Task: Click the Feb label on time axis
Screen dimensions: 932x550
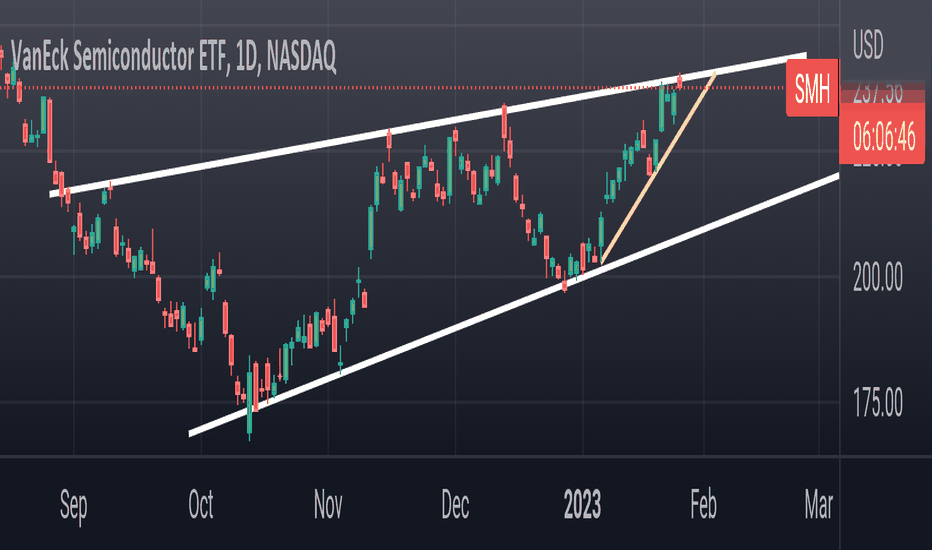Action: pyautogui.click(x=704, y=505)
